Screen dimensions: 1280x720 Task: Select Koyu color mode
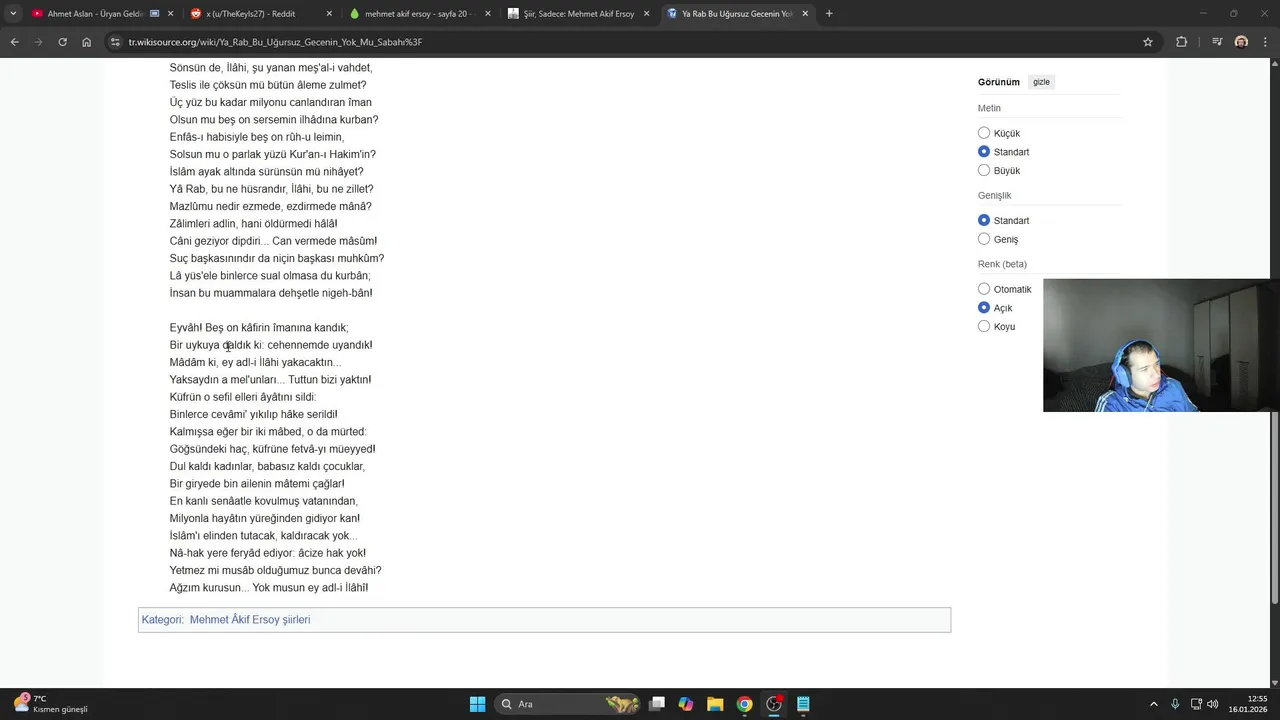tap(984, 326)
